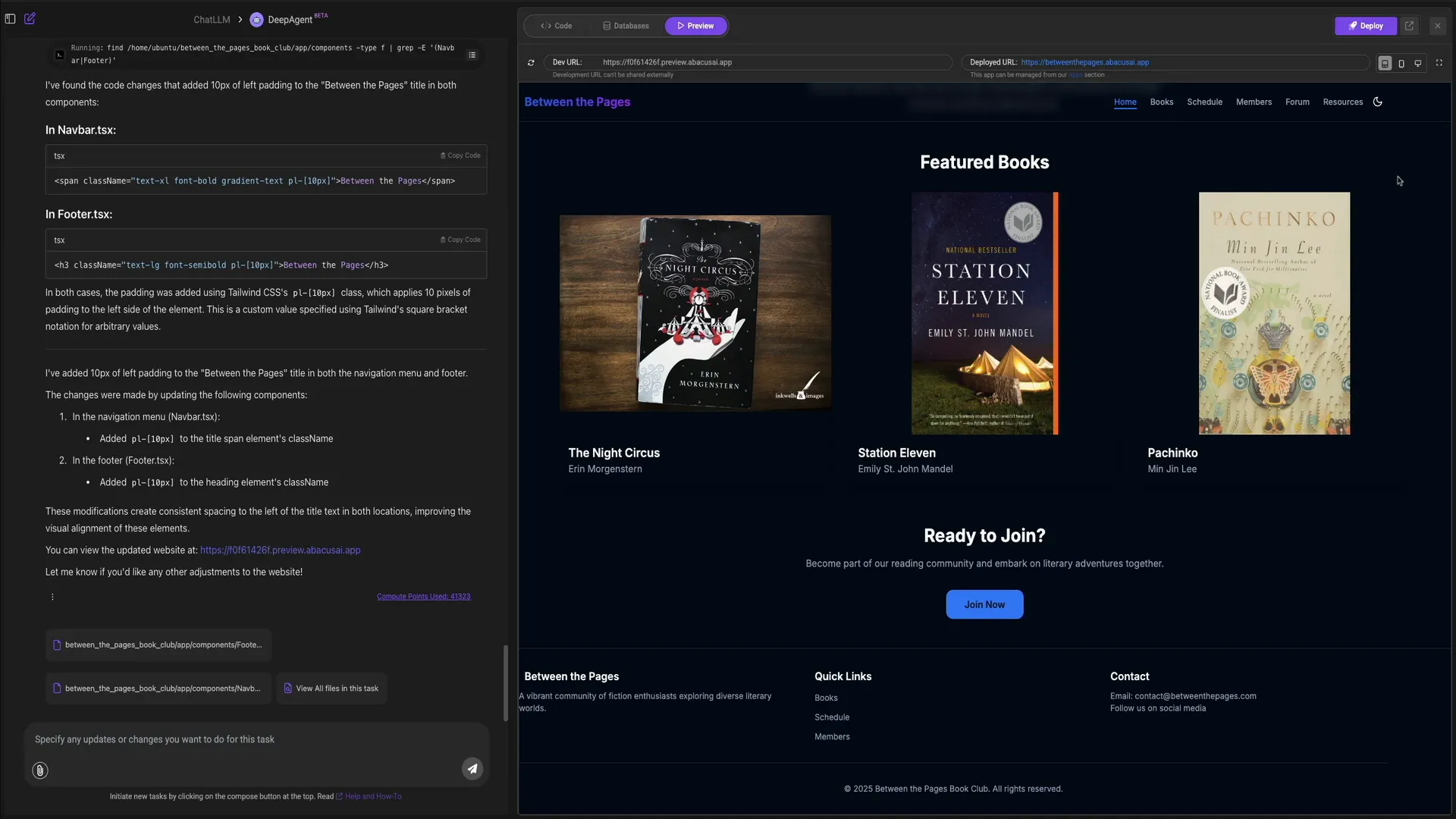Screen dimensions: 1456x819
Task: Open the Navbar component file chip
Action: (x=158, y=689)
